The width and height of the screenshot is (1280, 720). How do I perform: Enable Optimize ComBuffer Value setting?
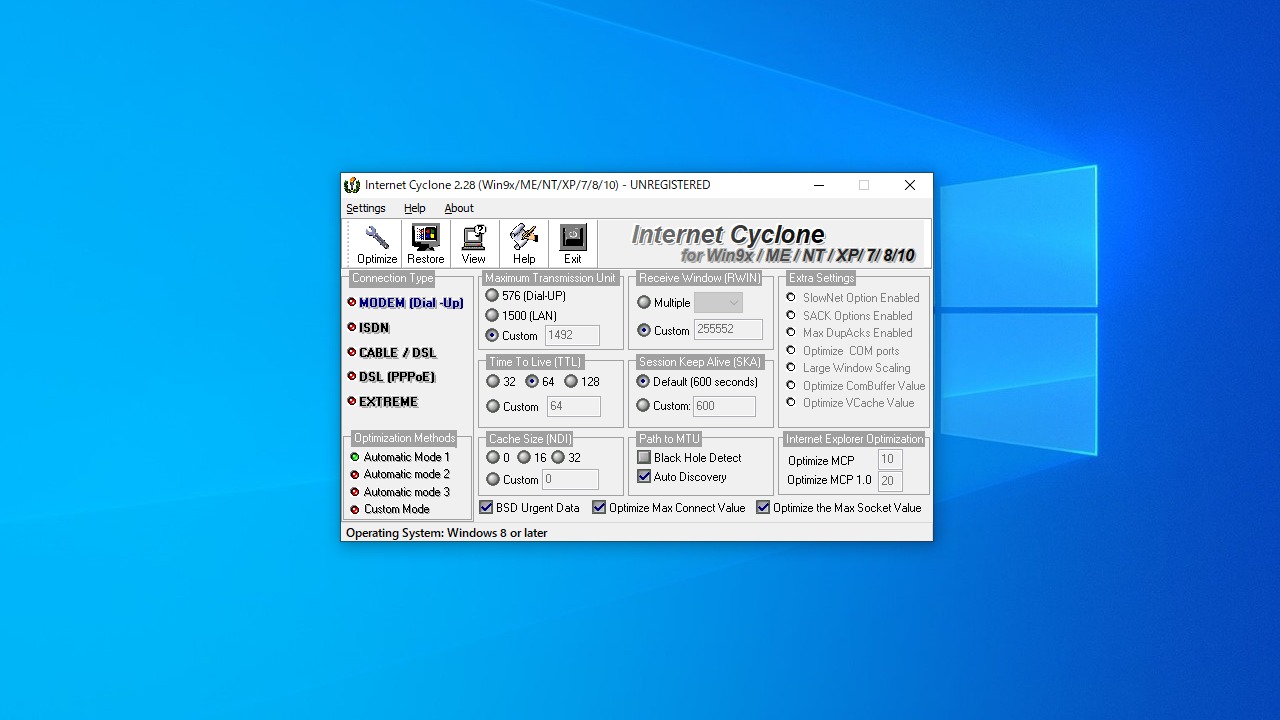(x=791, y=385)
